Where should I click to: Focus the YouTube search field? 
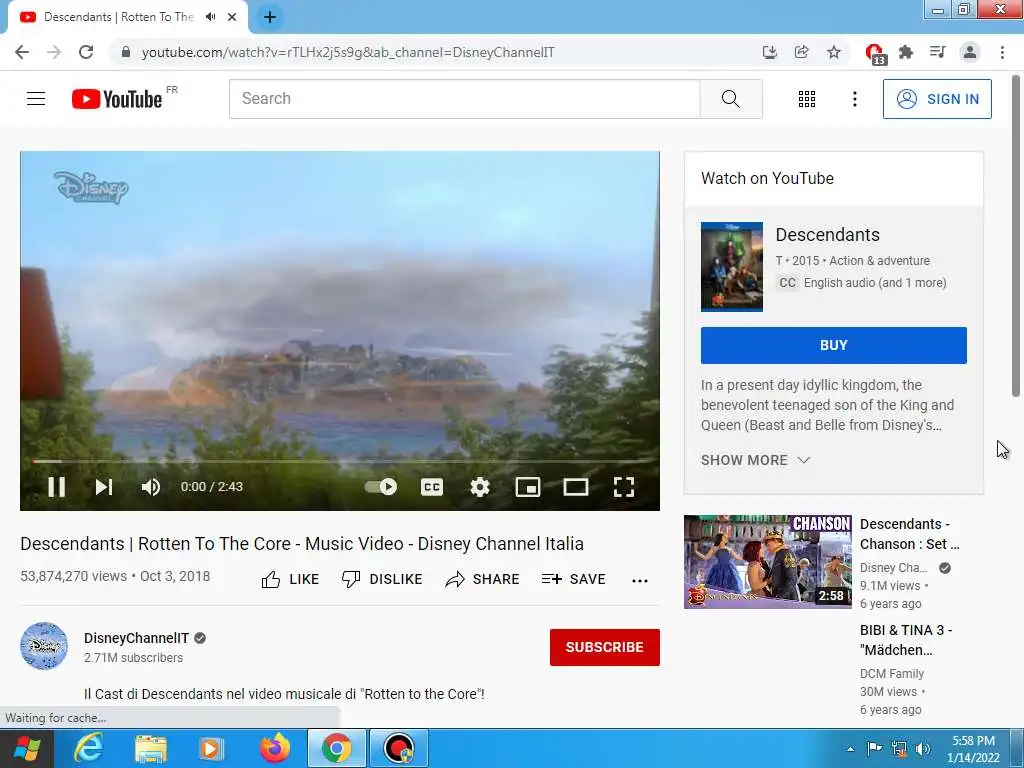pos(464,99)
